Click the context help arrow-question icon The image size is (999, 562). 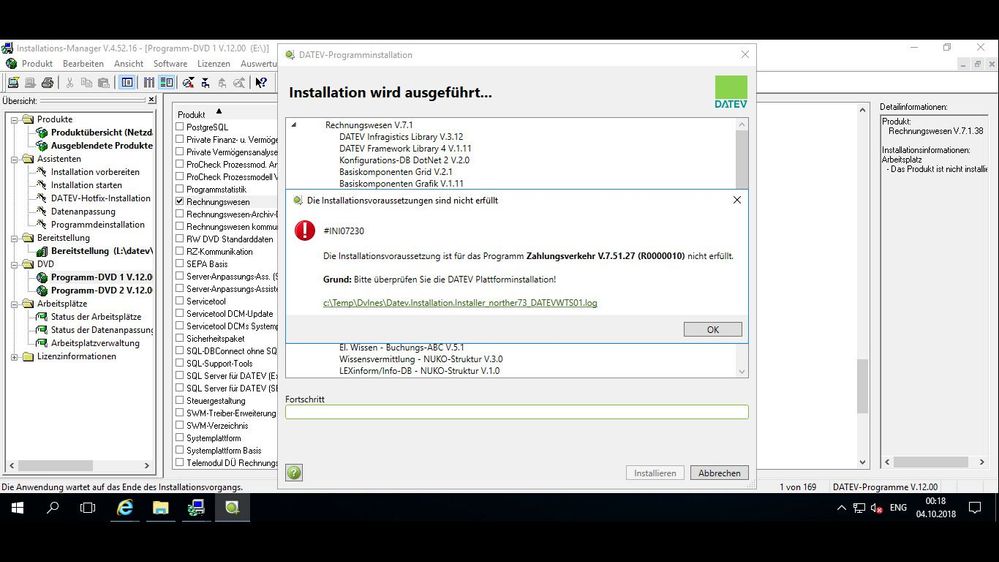tap(261, 83)
